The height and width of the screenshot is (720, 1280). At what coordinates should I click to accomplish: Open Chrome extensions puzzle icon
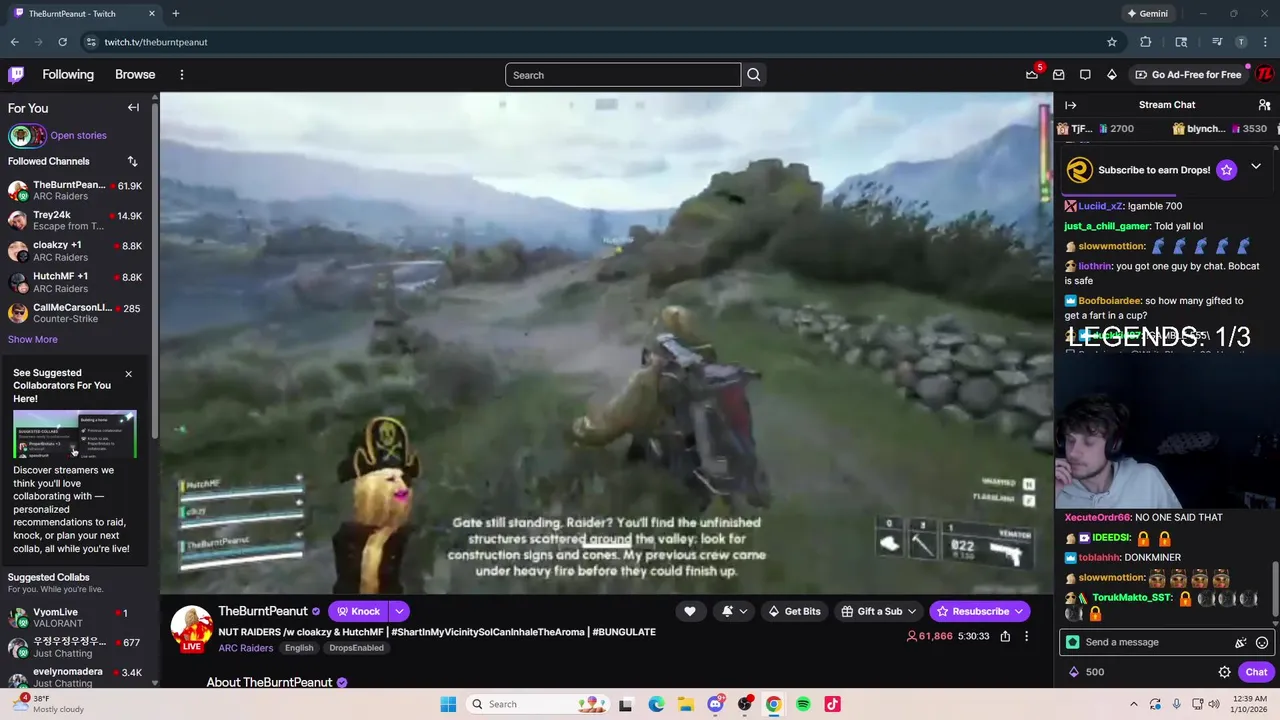1146,42
